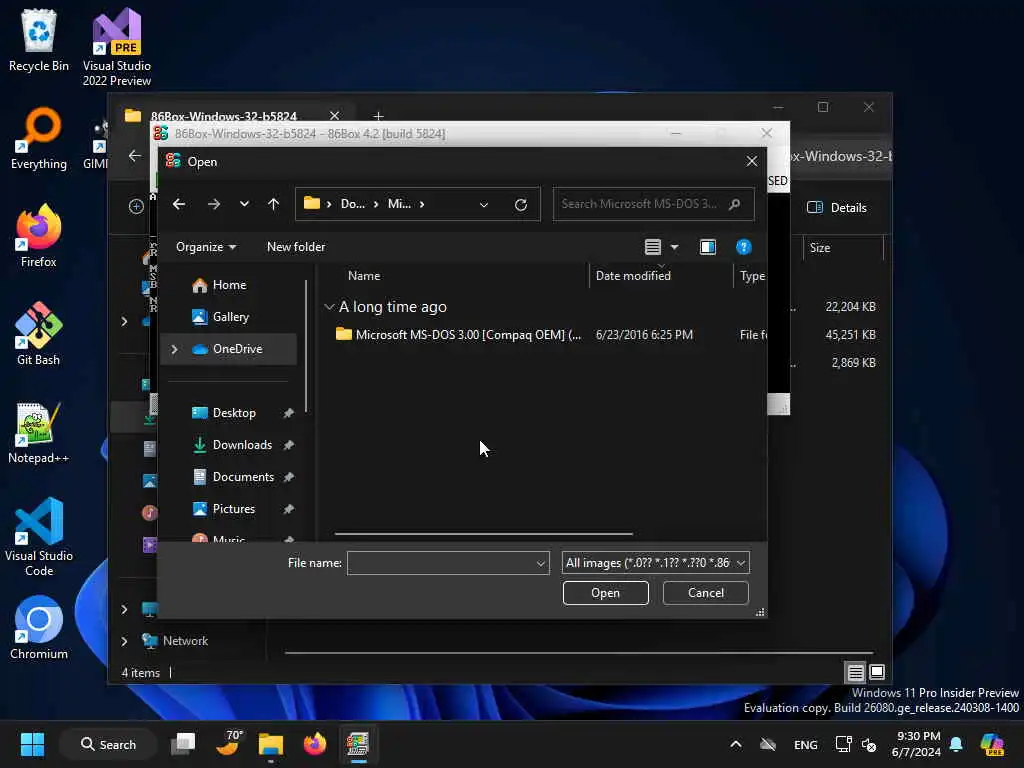Sort files by the Type column
Viewport: 1024px width, 768px height.
(750, 276)
